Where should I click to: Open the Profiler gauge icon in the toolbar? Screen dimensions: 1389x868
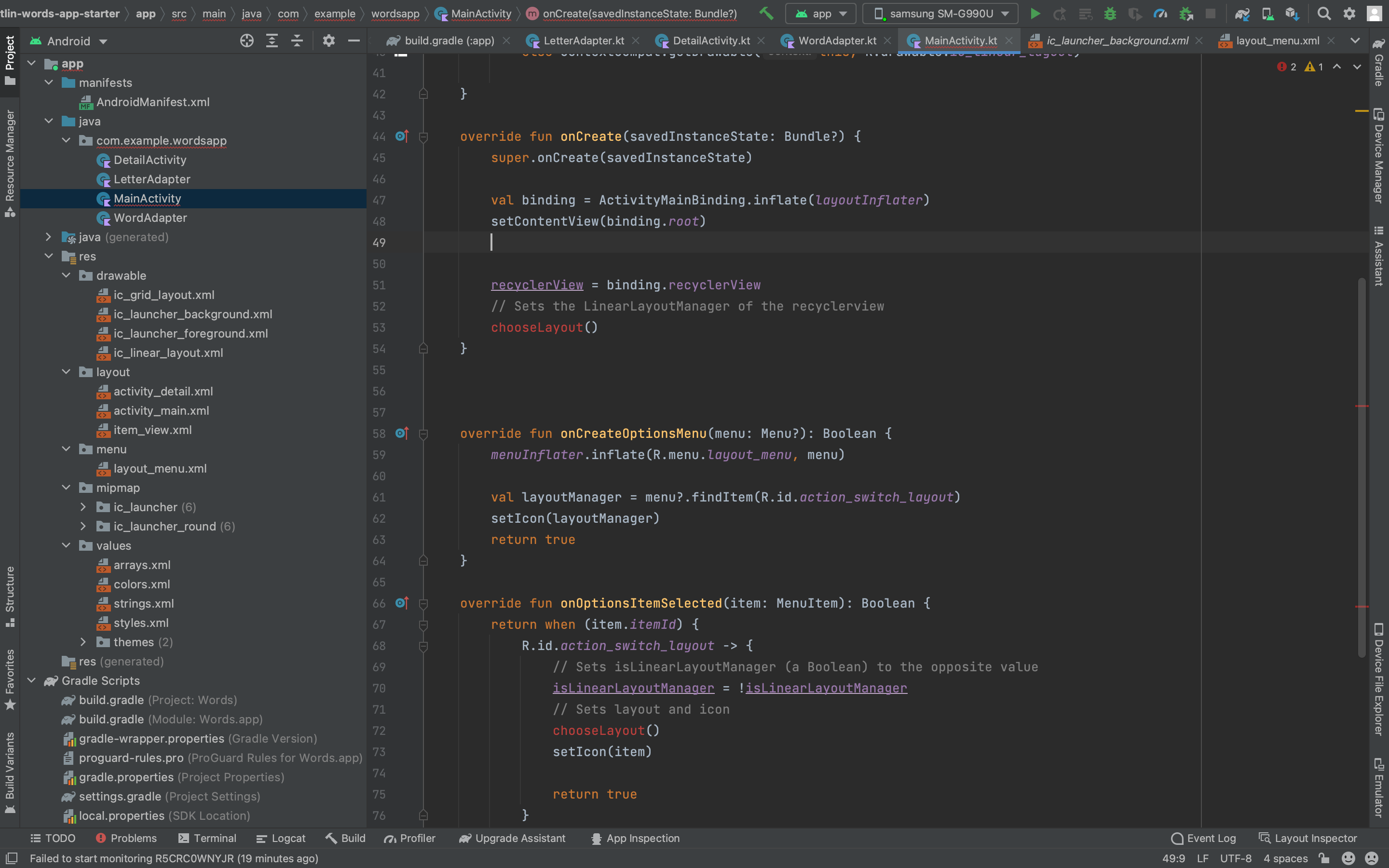[1160, 13]
